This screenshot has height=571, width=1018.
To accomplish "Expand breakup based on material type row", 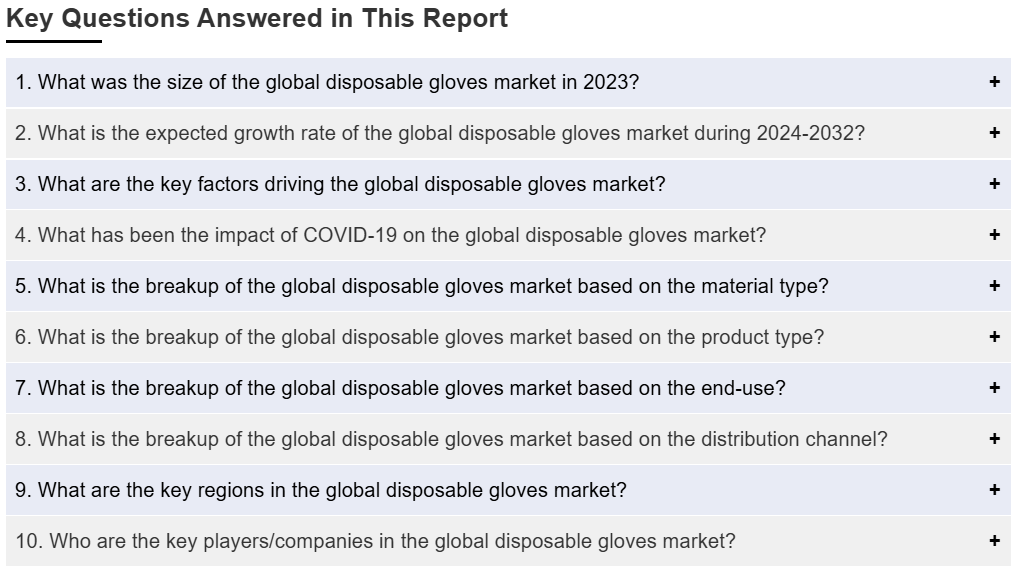I will (x=508, y=286).
